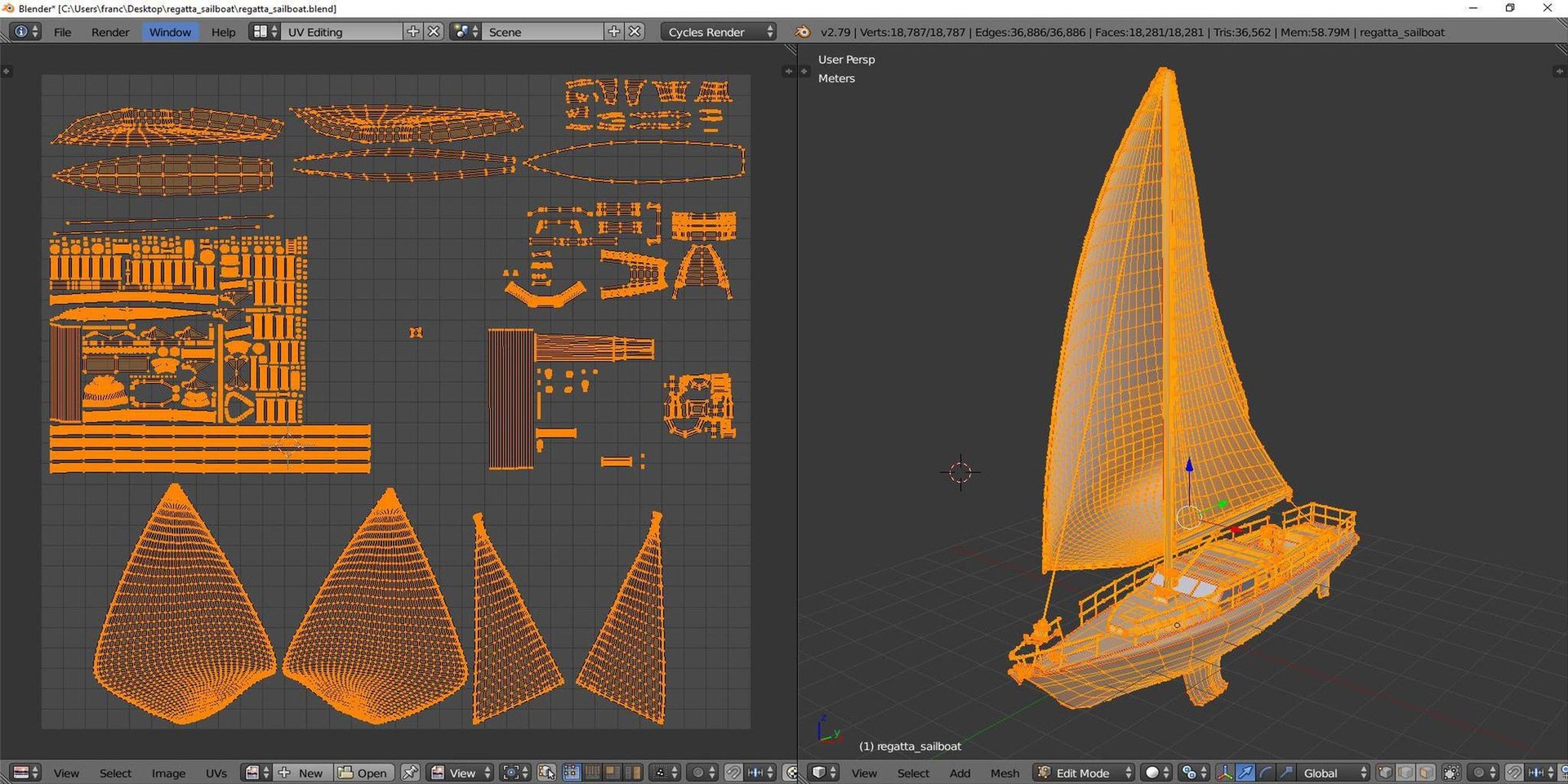Open the UV editor View mode dropdown

461,773
